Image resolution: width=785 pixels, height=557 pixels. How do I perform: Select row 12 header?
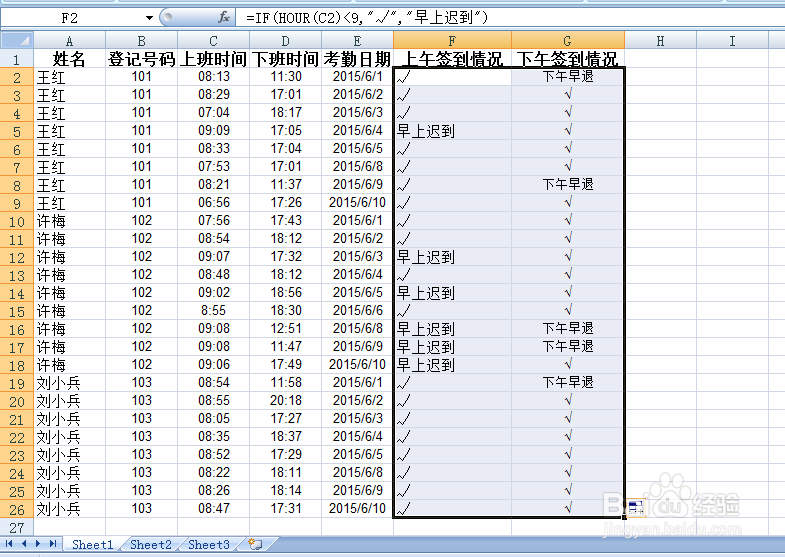click(x=17, y=257)
